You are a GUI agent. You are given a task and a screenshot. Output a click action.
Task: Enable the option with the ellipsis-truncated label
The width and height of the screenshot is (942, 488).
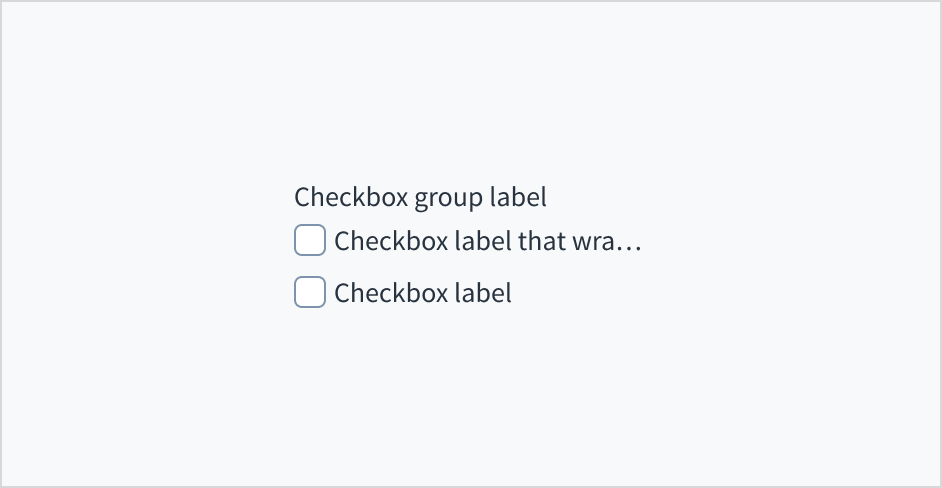(x=310, y=241)
